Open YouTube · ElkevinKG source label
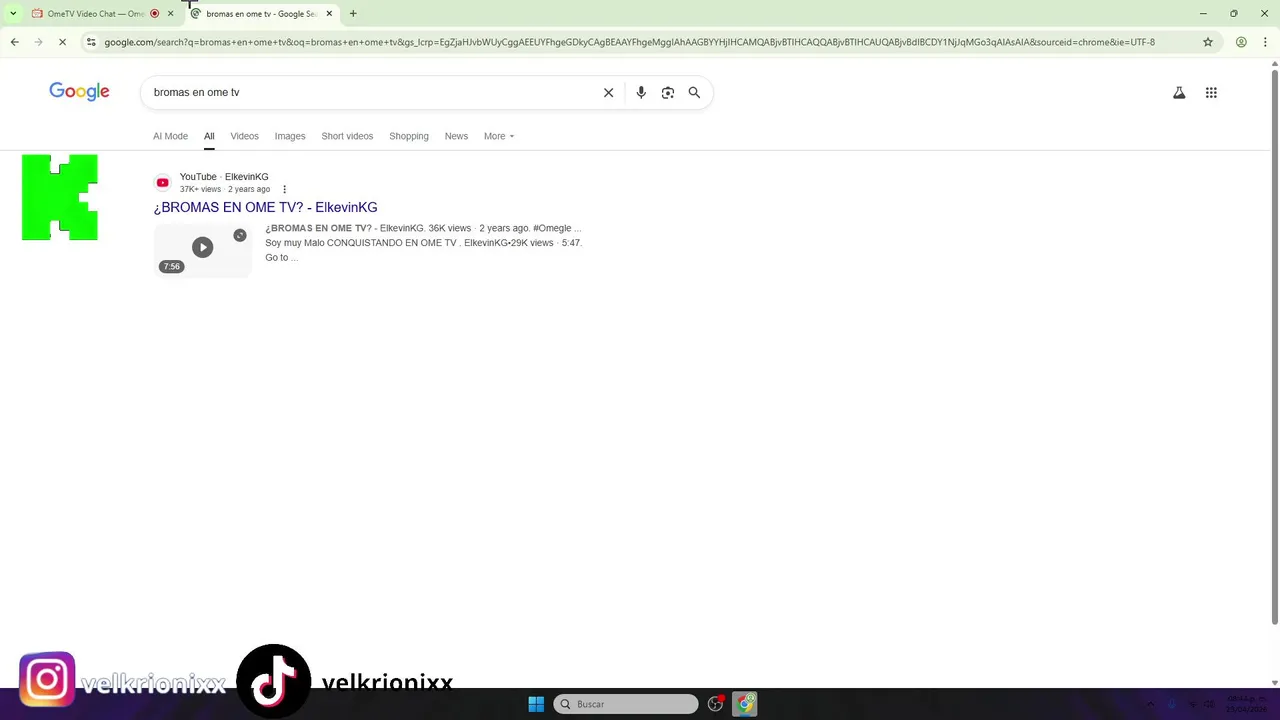 pos(224,177)
